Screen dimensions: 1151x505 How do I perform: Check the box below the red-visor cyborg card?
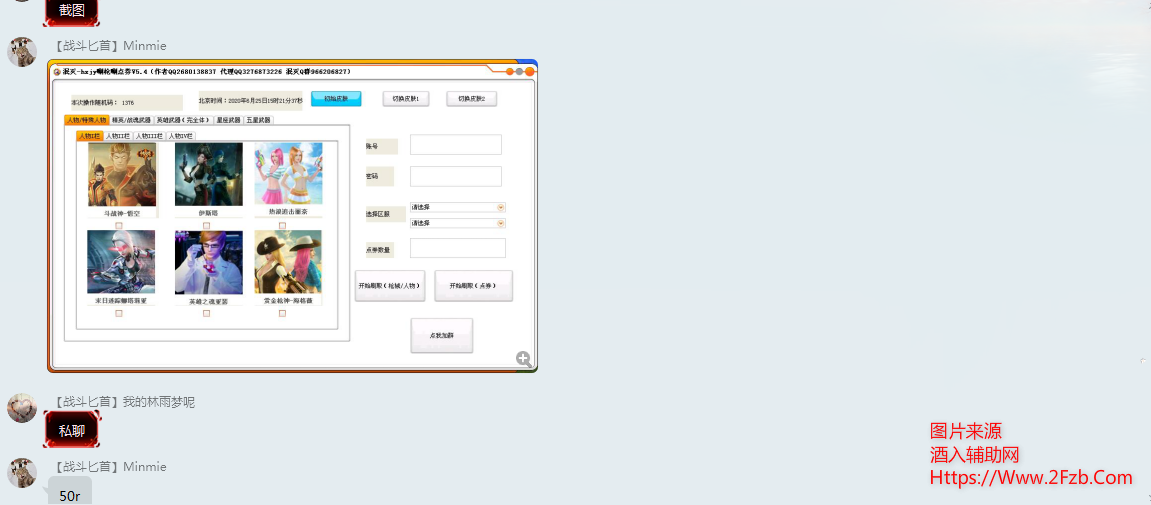click(119, 313)
